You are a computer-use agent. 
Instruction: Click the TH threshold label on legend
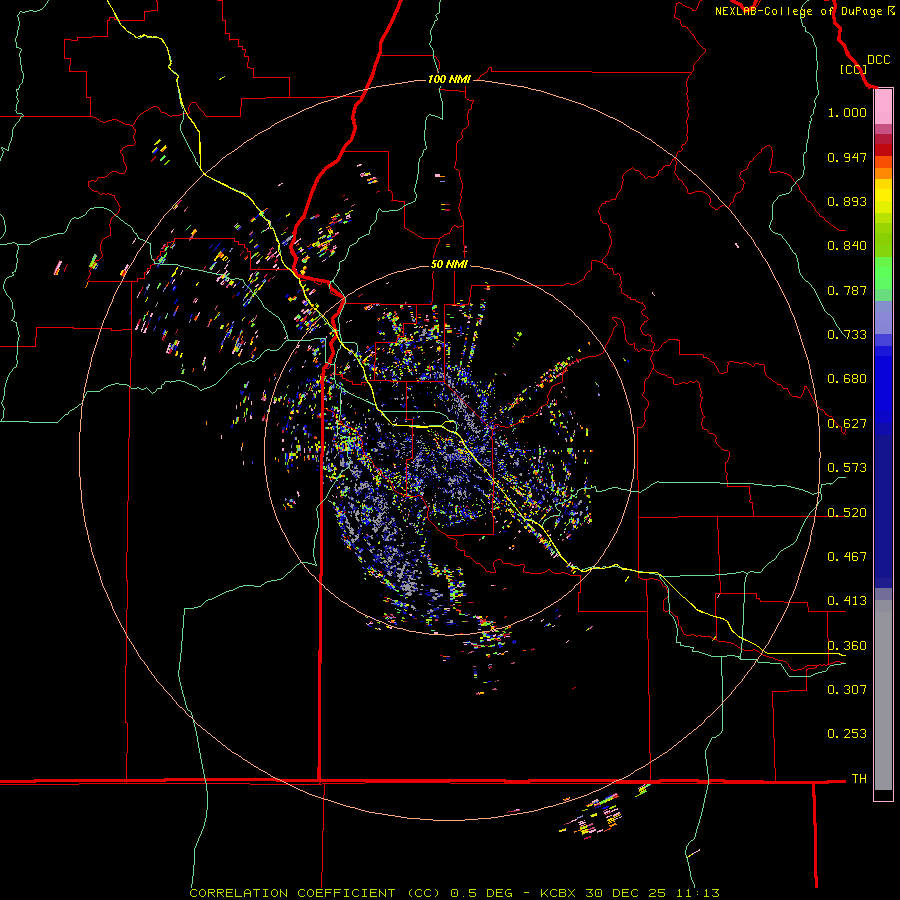click(859, 779)
